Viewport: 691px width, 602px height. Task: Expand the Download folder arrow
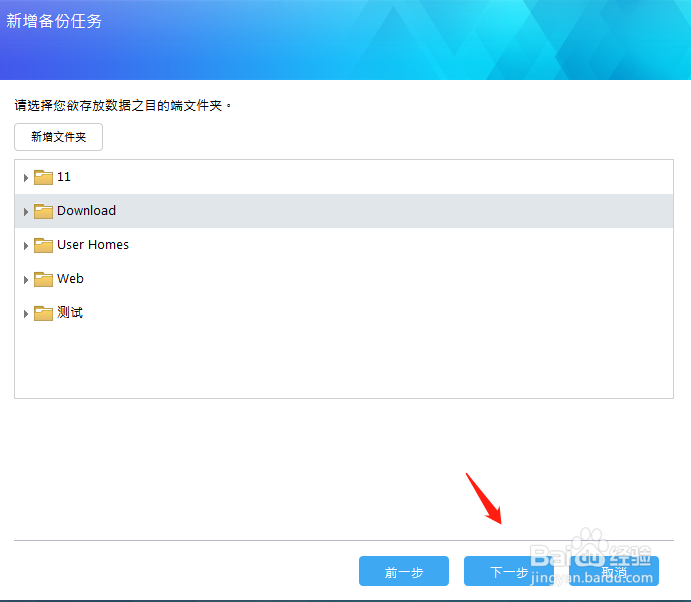(26, 212)
